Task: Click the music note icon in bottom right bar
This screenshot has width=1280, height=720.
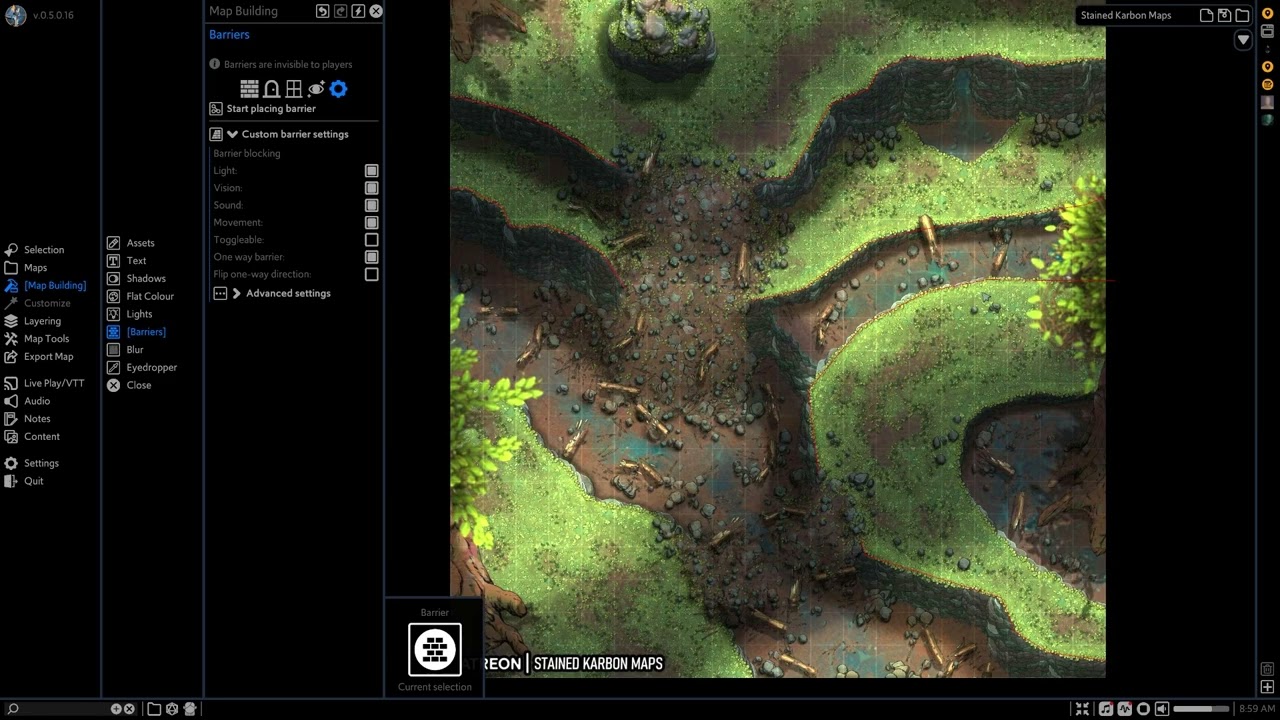Action: click(x=1106, y=709)
